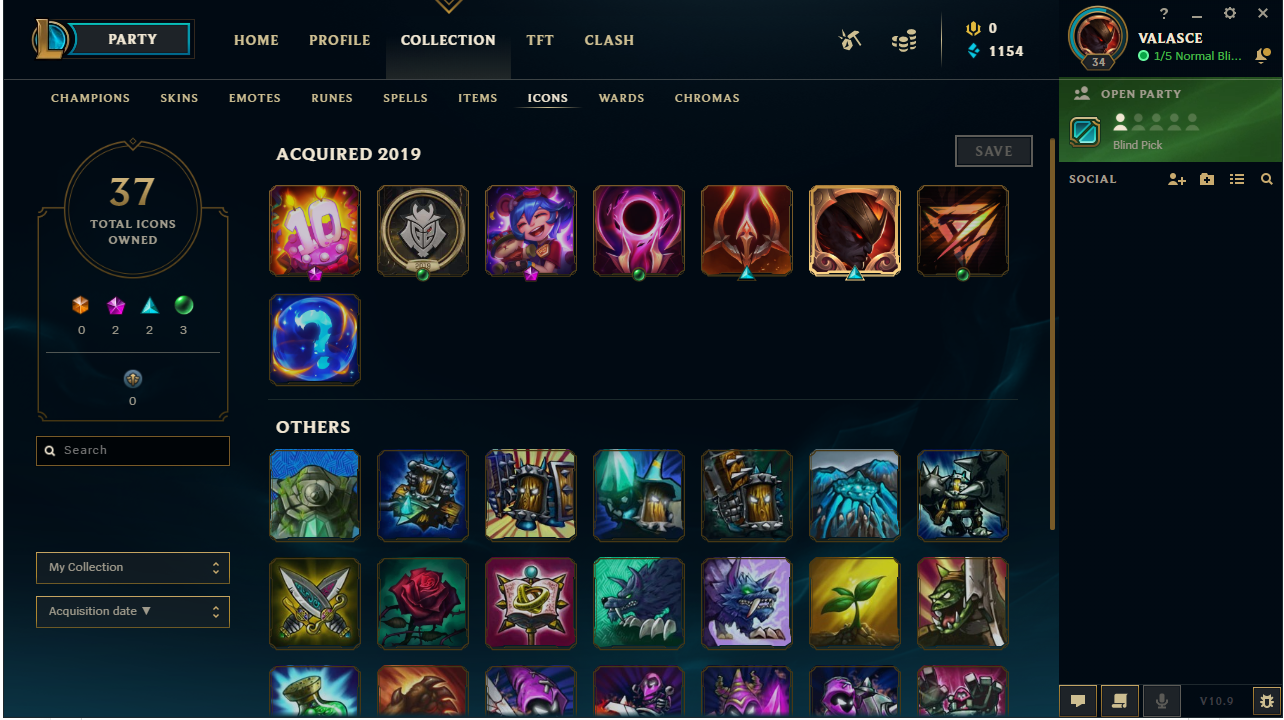This screenshot has width=1284, height=720.
Task: Open the friend list view options icon
Action: tap(1237, 179)
